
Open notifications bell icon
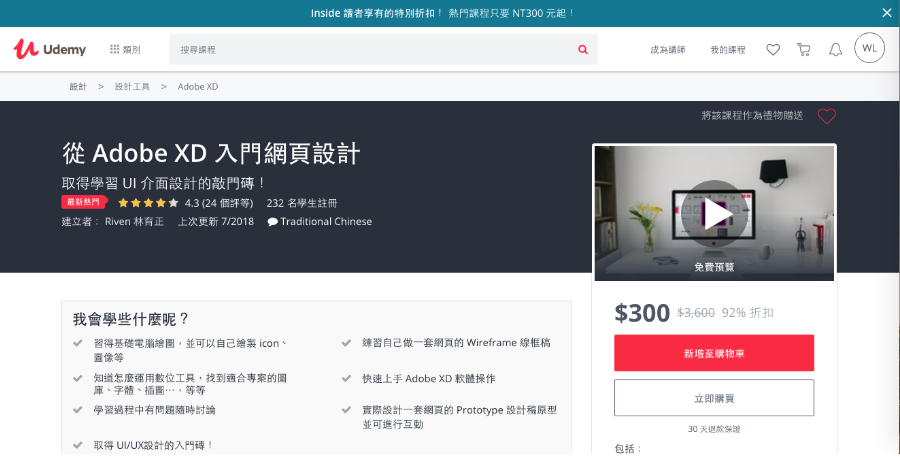tap(835, 50)
